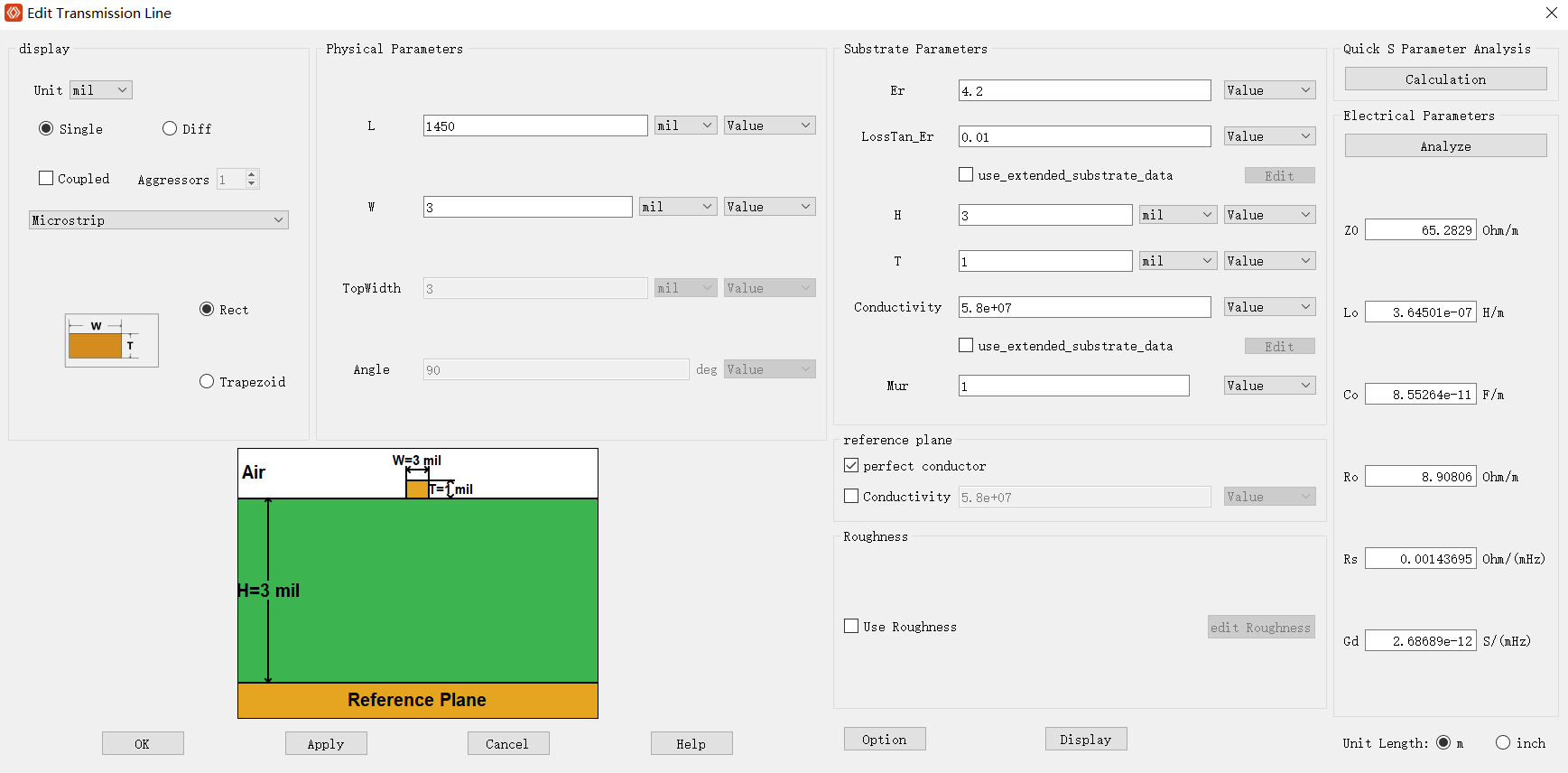Click the W width input field
The image size is (1568, 773).
point(528,207)
